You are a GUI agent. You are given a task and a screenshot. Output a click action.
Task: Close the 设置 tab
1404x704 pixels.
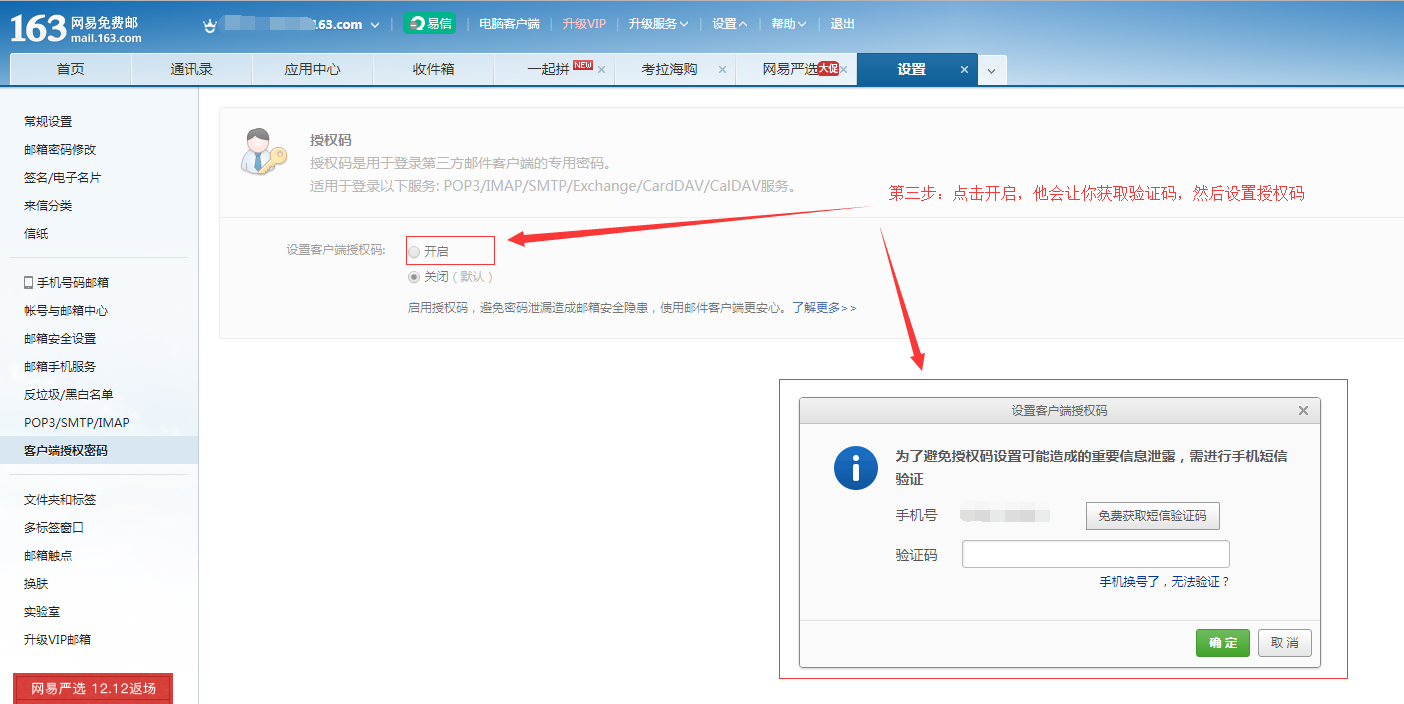coord(964,70)
